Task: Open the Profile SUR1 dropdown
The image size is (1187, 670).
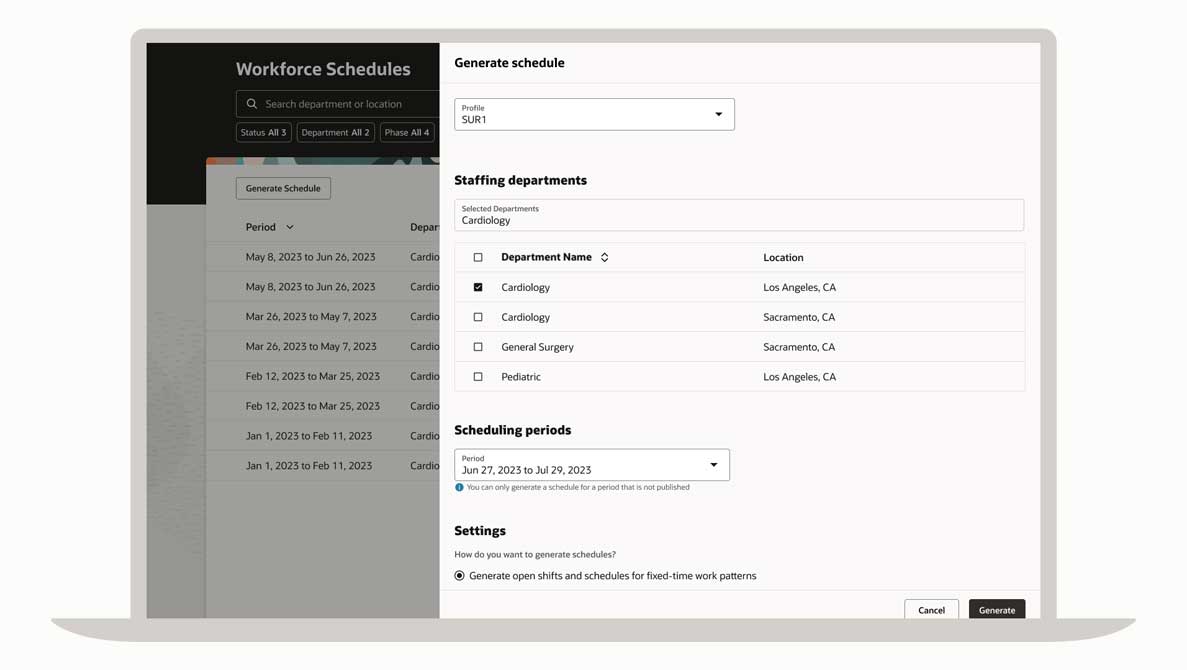Action: coord(594,114)
